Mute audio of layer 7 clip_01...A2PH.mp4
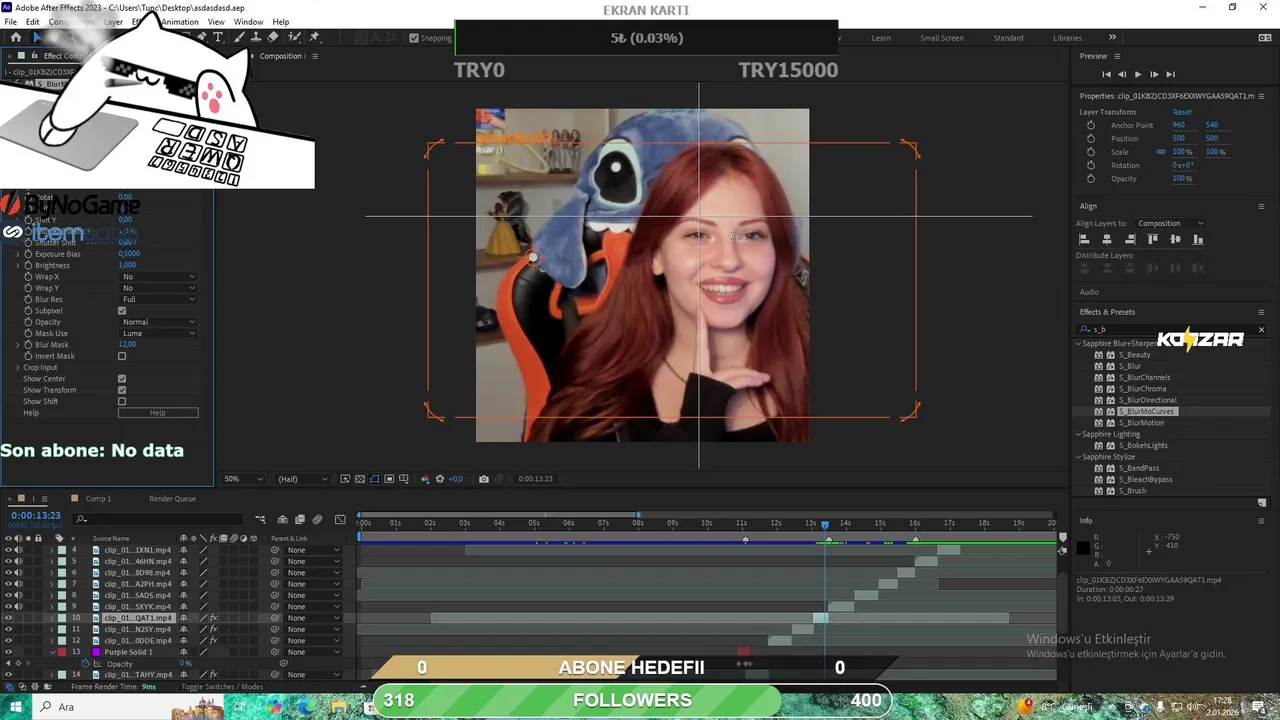This screenshot has height=720, width=1280. pyautogui.click(x=19, y=584)
